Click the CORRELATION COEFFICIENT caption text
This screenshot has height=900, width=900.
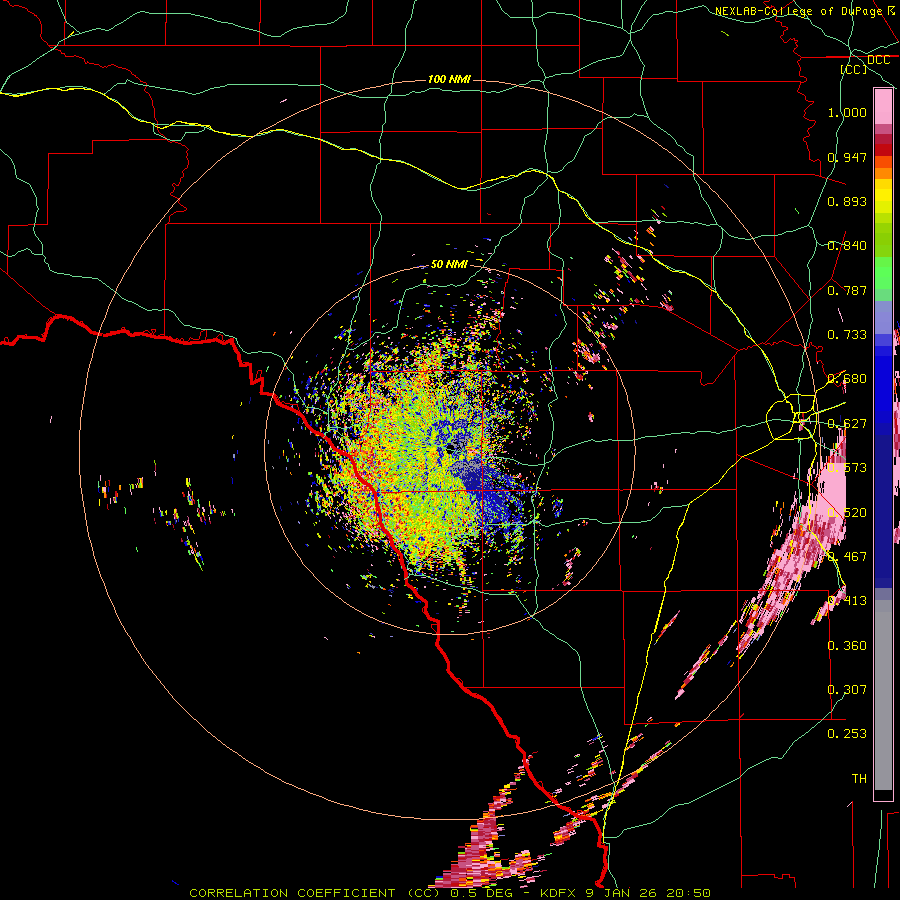tap(292, 893)
